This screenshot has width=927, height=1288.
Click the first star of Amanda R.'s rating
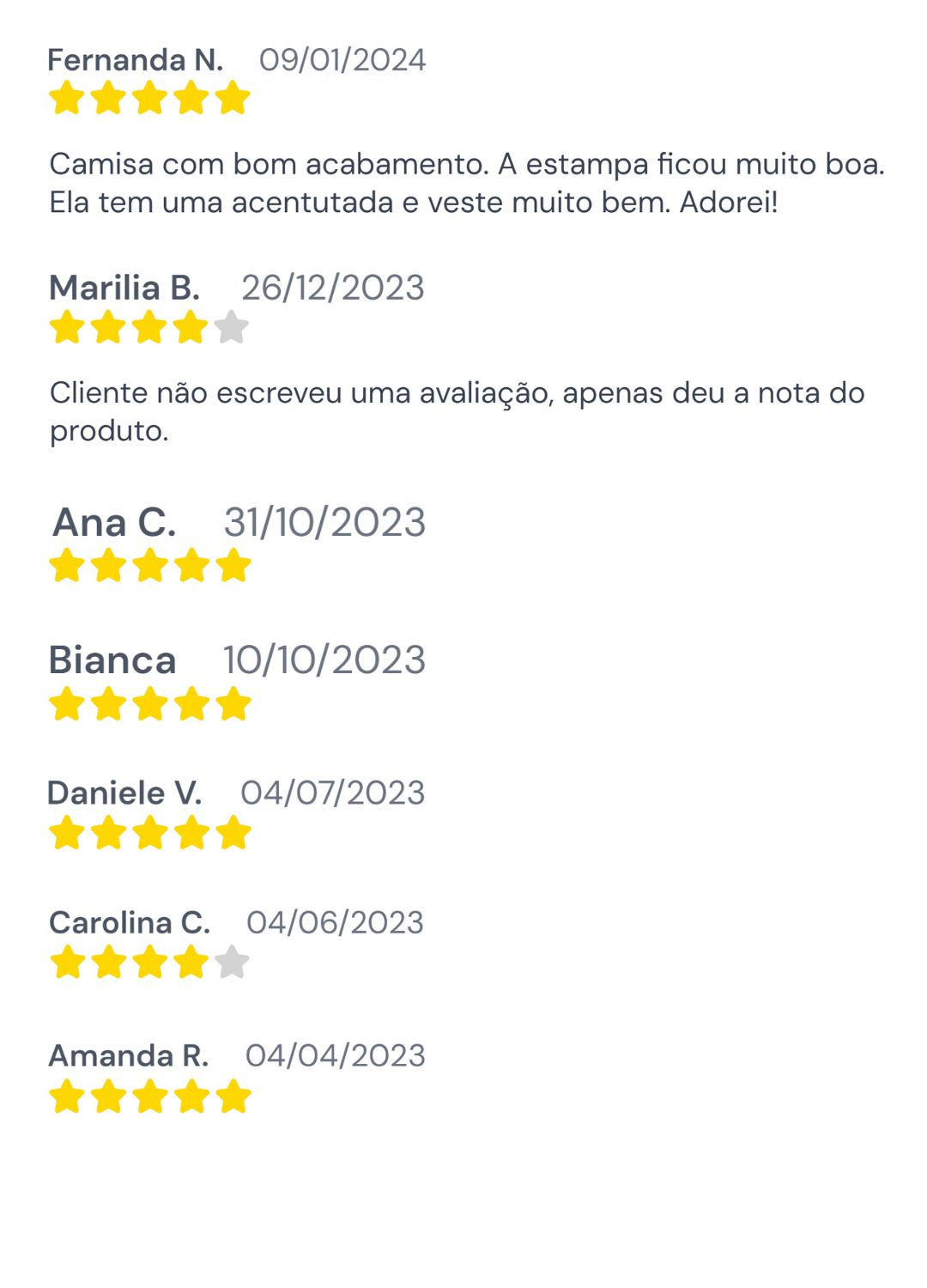(67, 1097)
